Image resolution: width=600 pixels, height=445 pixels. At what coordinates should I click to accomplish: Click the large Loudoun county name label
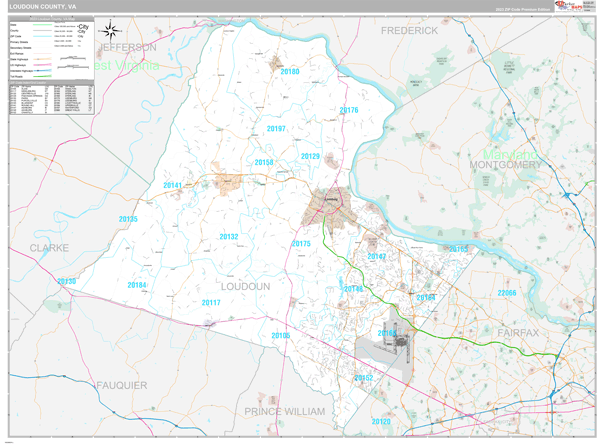pyautogui.click(x=245, y=286)
